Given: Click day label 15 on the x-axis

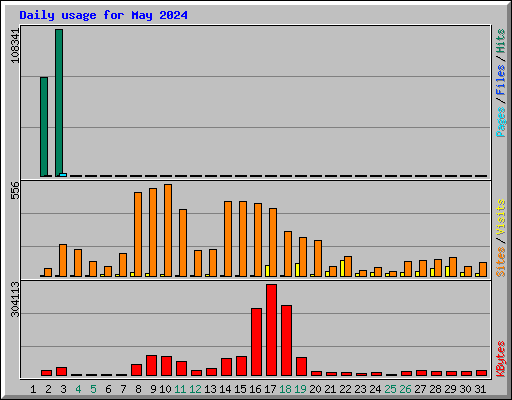Looking at the screenshot, I should pyautogui.click(x=240, y=389).
